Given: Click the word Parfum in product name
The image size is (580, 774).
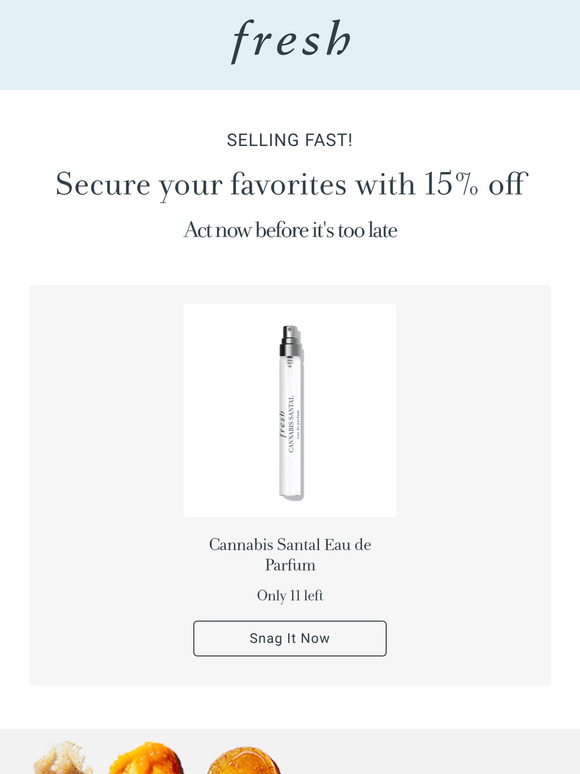Looking at the screenshot, I should [290, 565].
